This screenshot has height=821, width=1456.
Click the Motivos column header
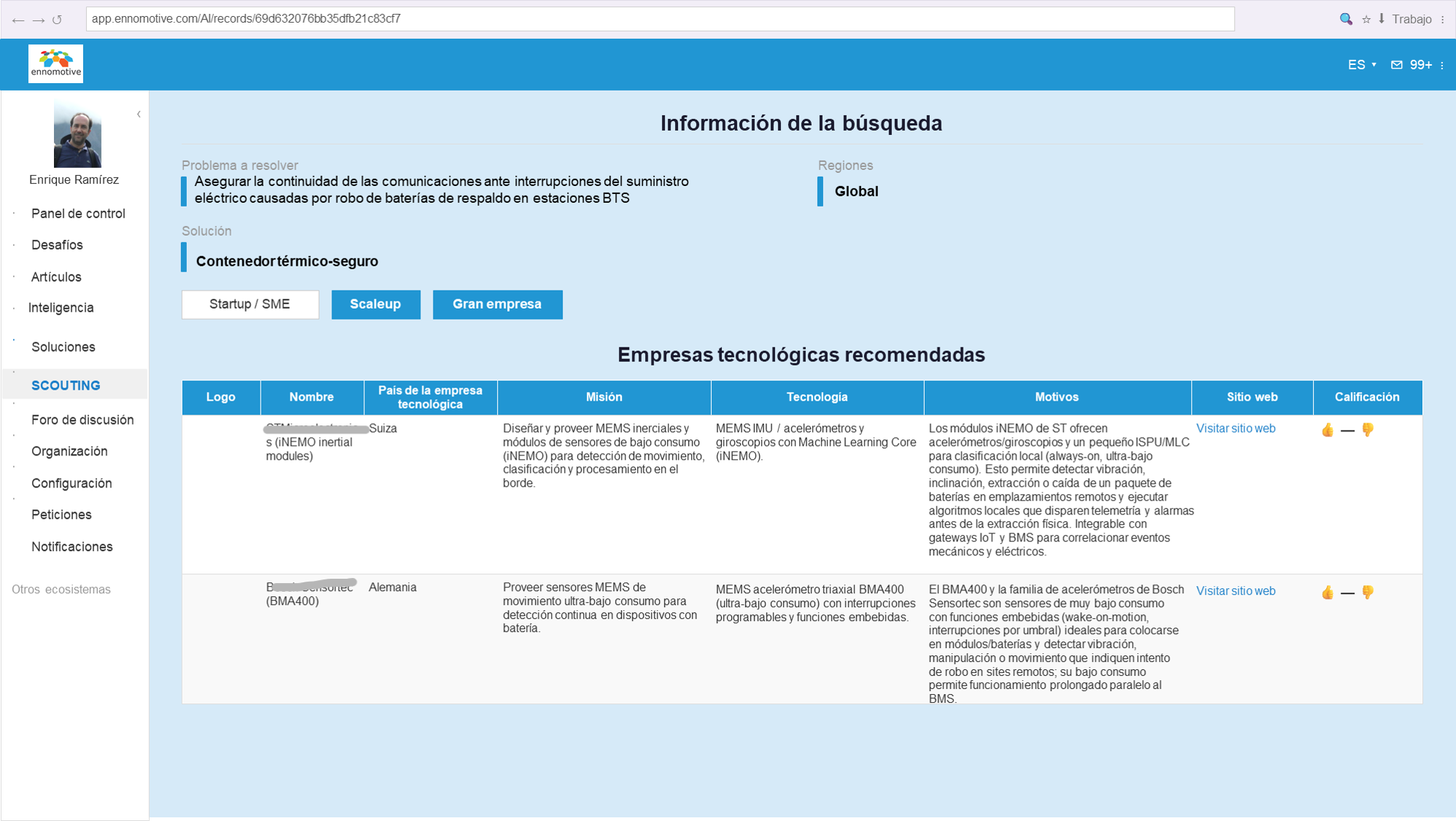click(1057, 397)
